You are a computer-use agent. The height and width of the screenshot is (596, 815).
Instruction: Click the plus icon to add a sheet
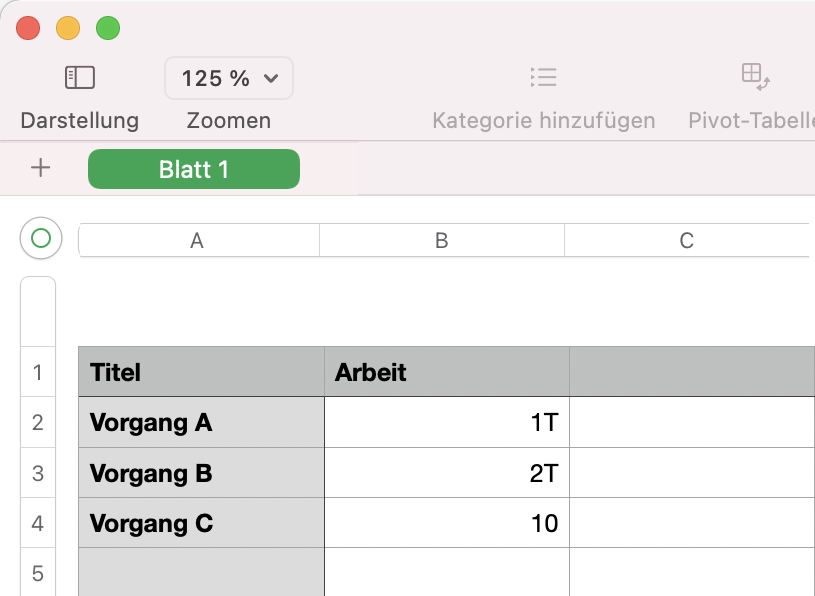click(x=39, y=168)
